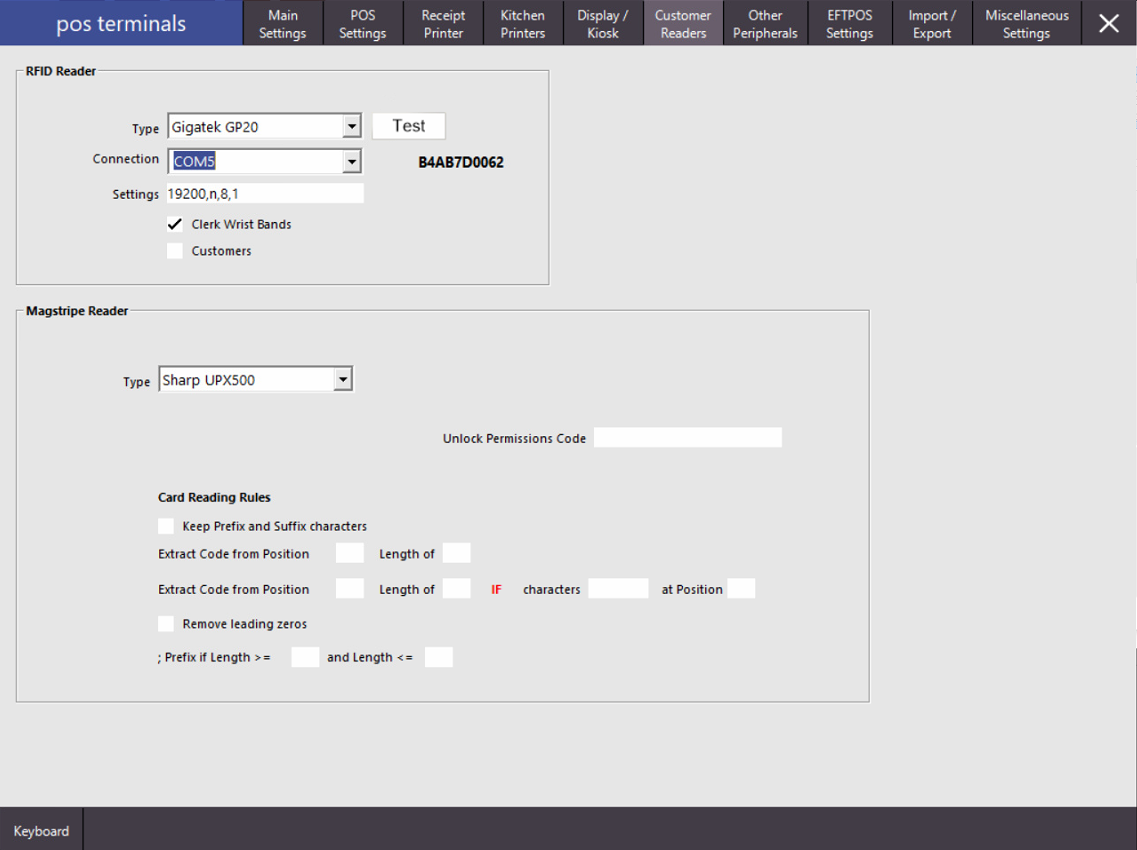The height and width of the screenshot is (850, 1137).
Task: Enable the Customers checkbox
Action: click(176, 251)
